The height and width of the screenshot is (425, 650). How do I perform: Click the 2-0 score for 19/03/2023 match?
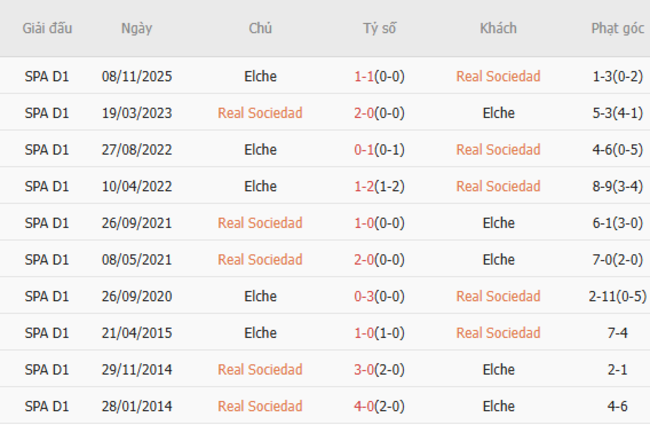pyautogui.click(x=364, y=113)
